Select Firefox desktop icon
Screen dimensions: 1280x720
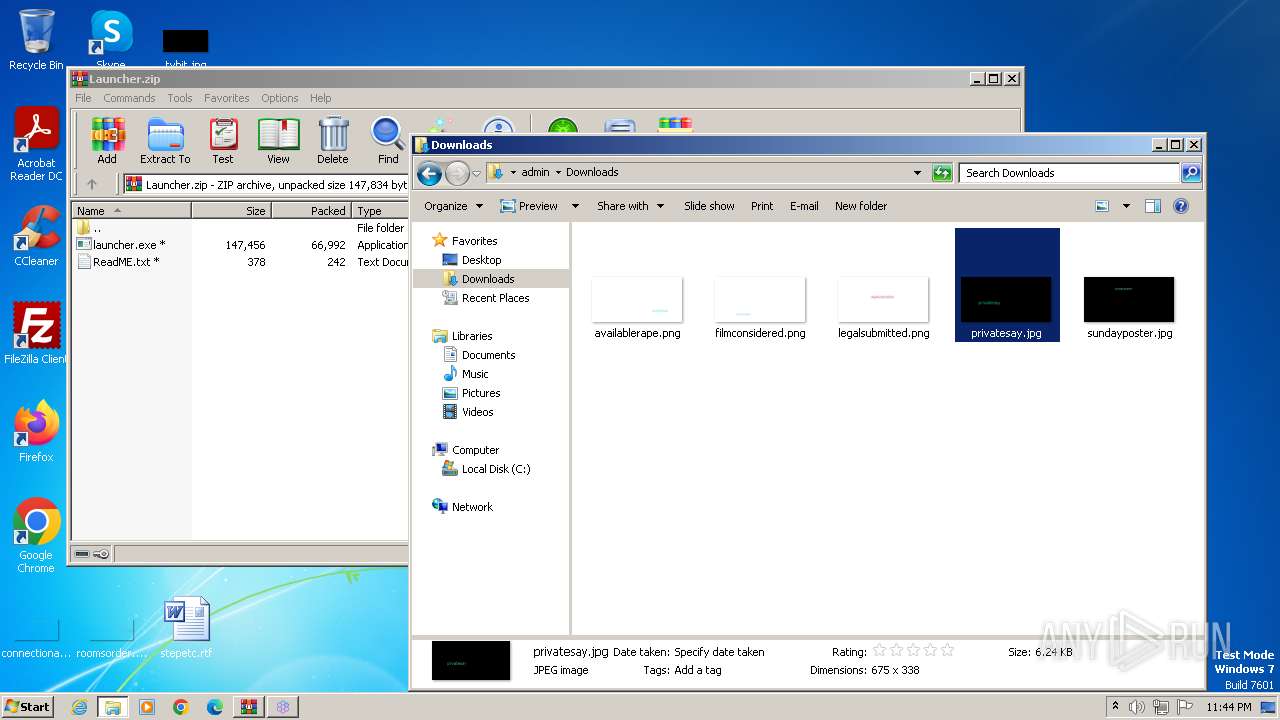36,431
